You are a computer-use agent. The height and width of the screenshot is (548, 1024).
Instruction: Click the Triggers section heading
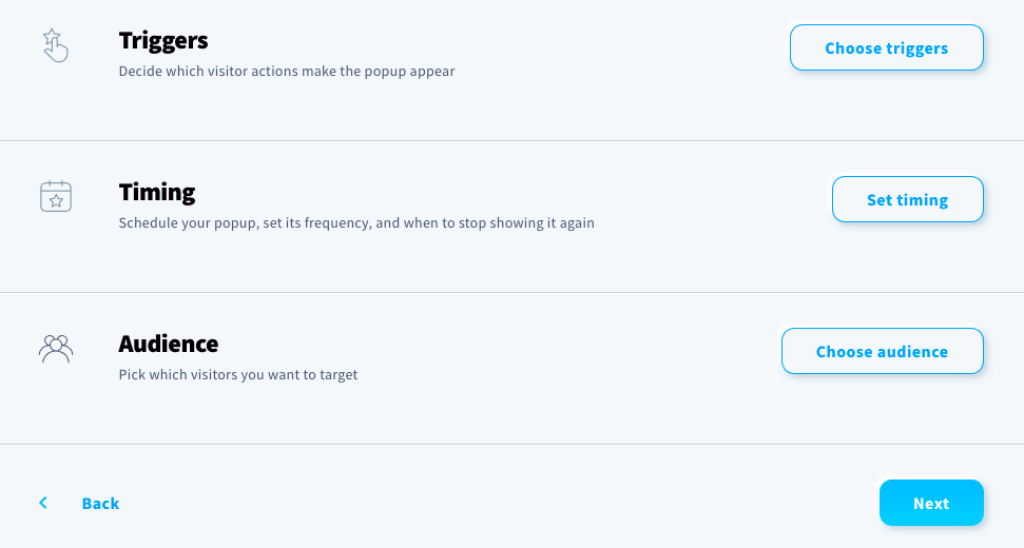[x=163, y=40]
